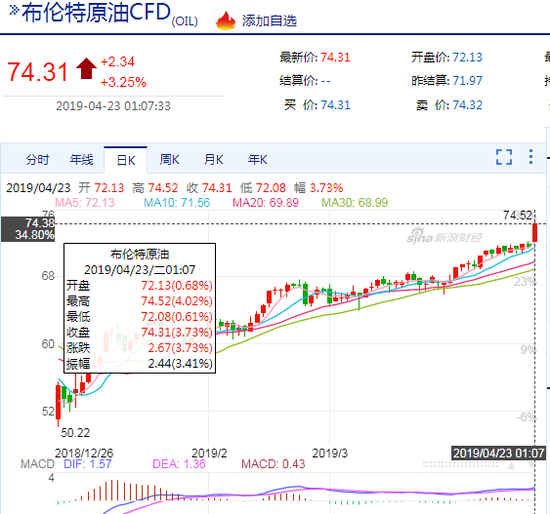Screen dimensions: 550x514
Task: Click the 50.22 low-price marker
Action: coord(75,433)
